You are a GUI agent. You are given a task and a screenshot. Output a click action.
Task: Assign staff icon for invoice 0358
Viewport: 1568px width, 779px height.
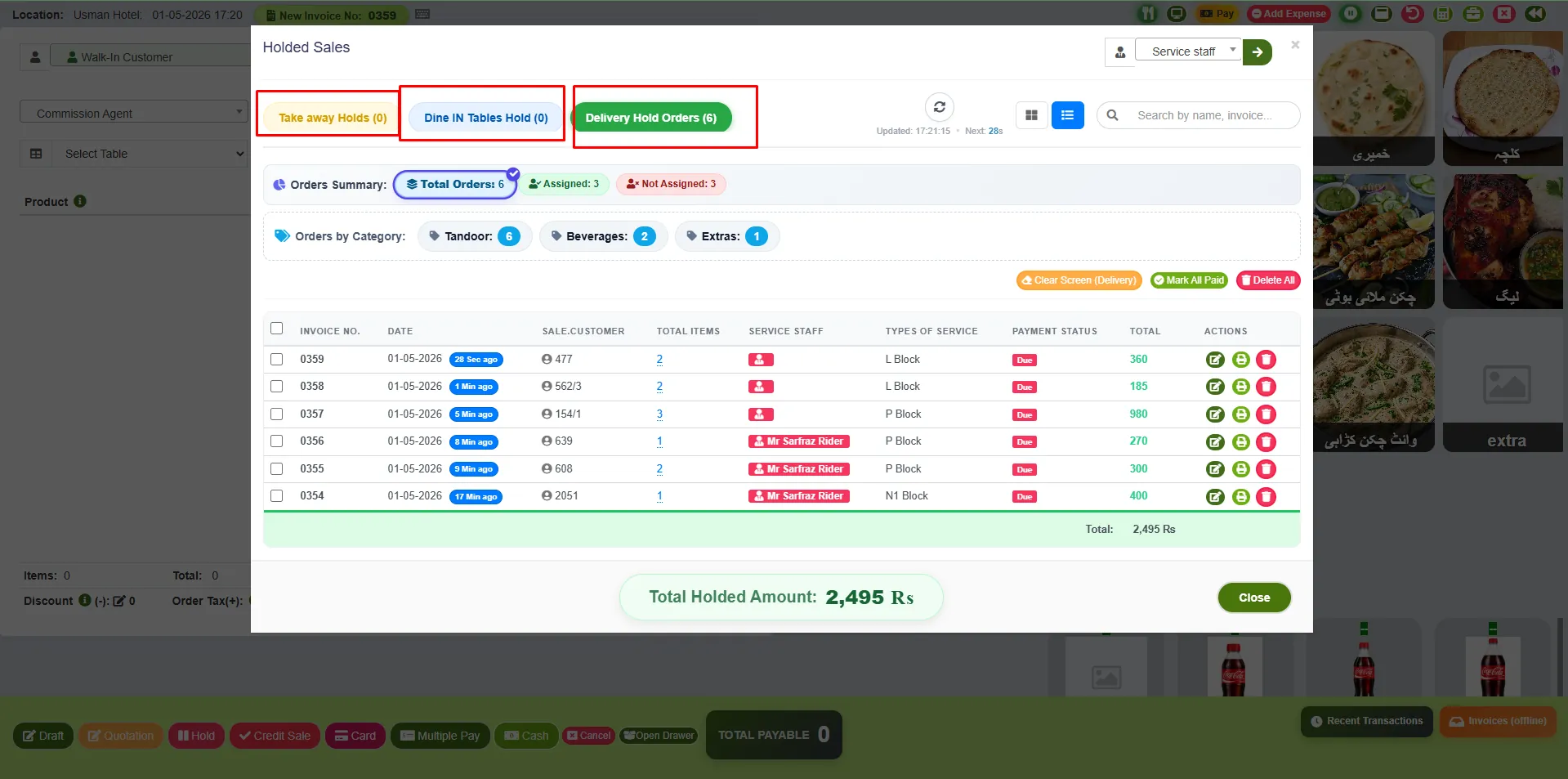761,387
